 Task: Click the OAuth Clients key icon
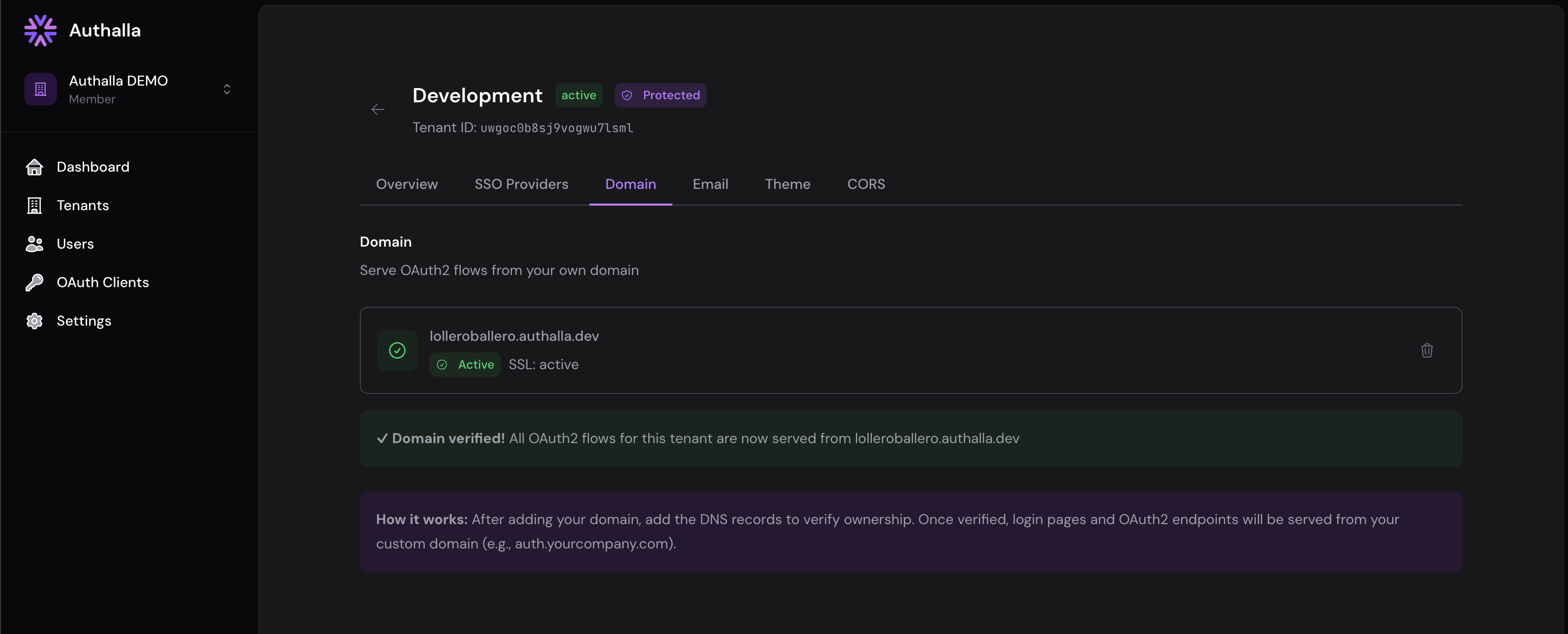click(34, 283)
